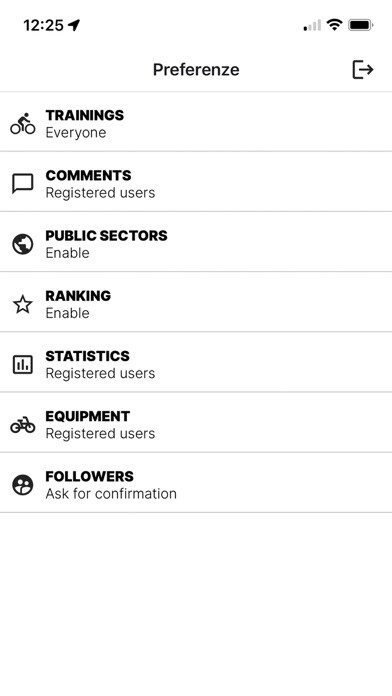
Task: Click the star icon next to Ranking
Action: 23,304
